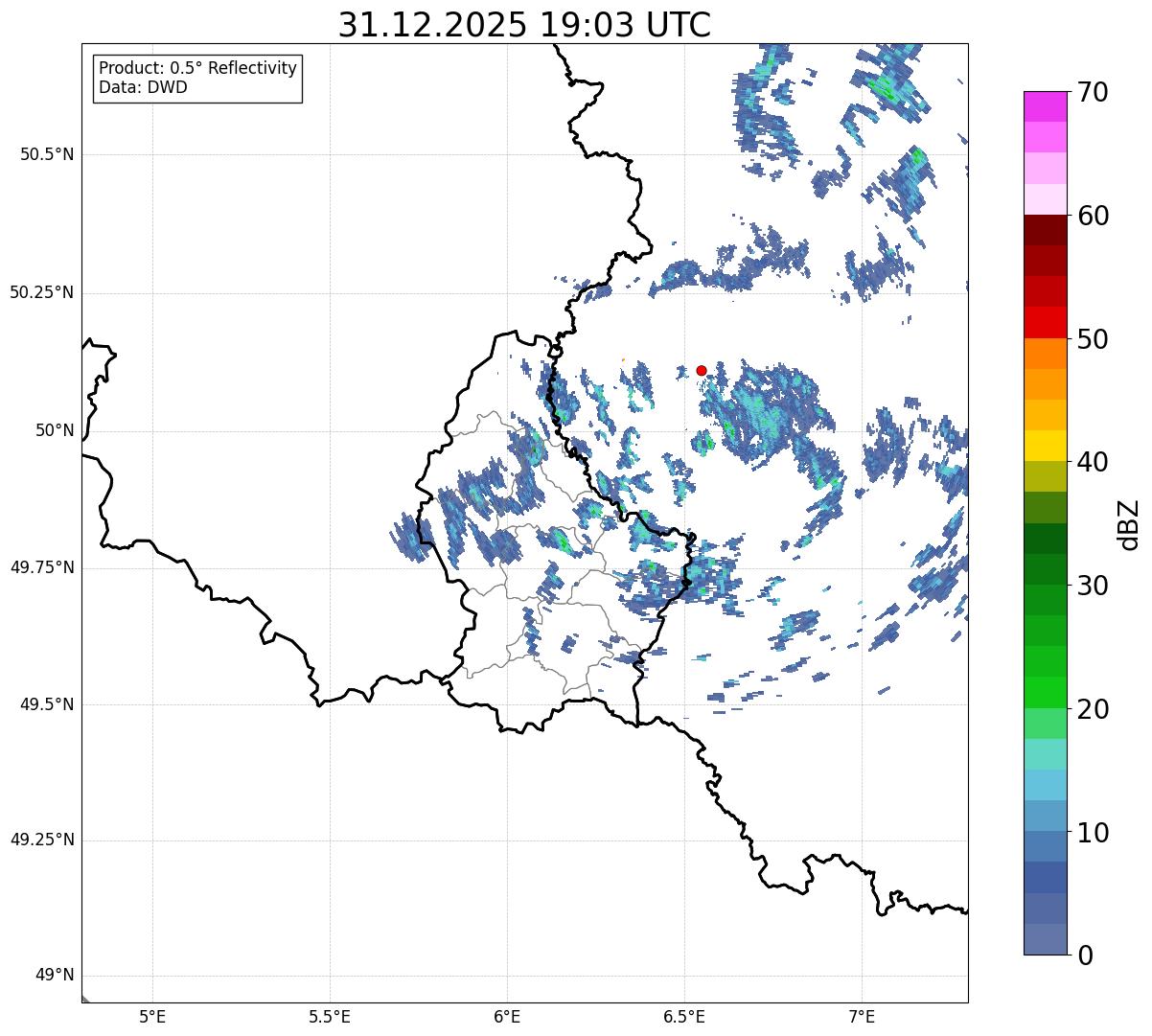Click the colorbar tick value 30
1152x1036 pixels.
[1093, 586]
